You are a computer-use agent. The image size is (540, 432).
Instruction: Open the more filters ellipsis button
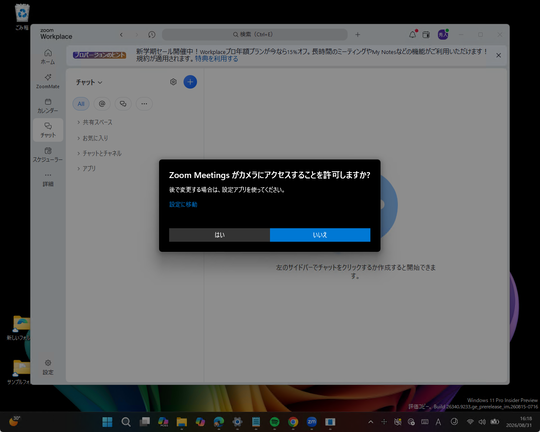pyautogui.click(x=144, y=104)
